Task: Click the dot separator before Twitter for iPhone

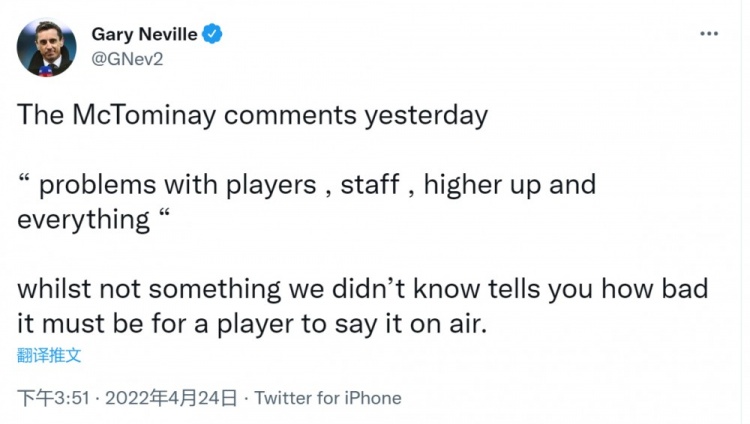Action: click(247, 398)
